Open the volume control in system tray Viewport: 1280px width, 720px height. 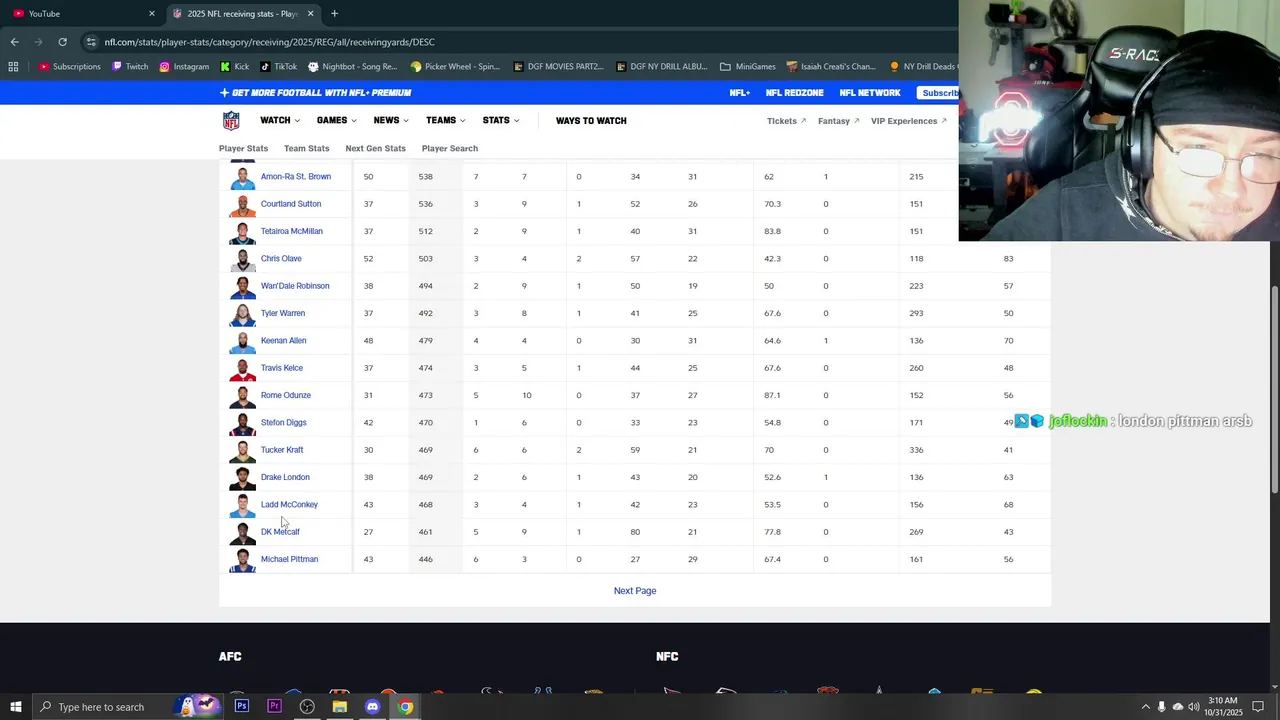[x=1194, y=707]
